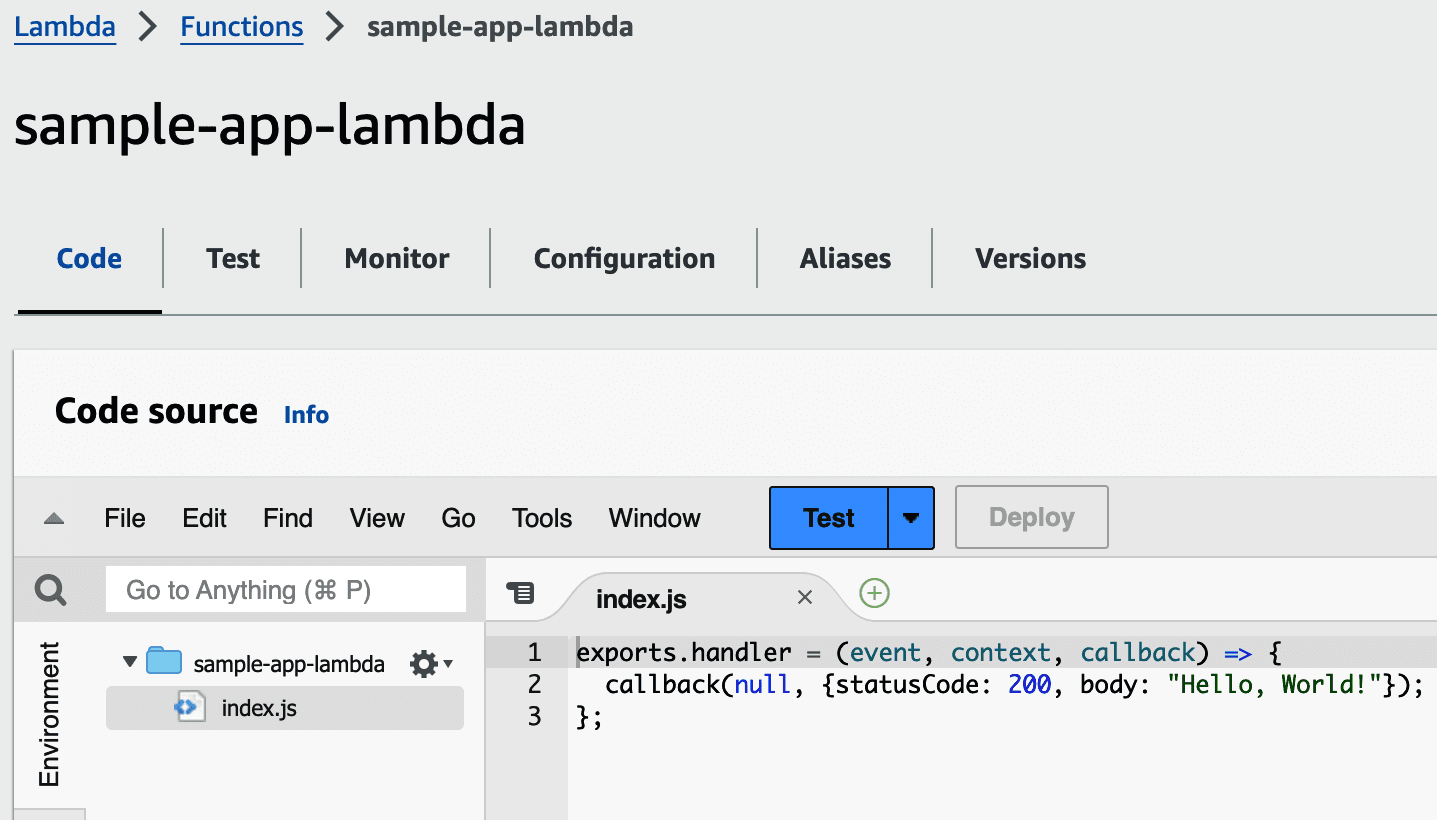Open the Window menu
This screenshot has width=1437, height=820.
click(655, 518)
